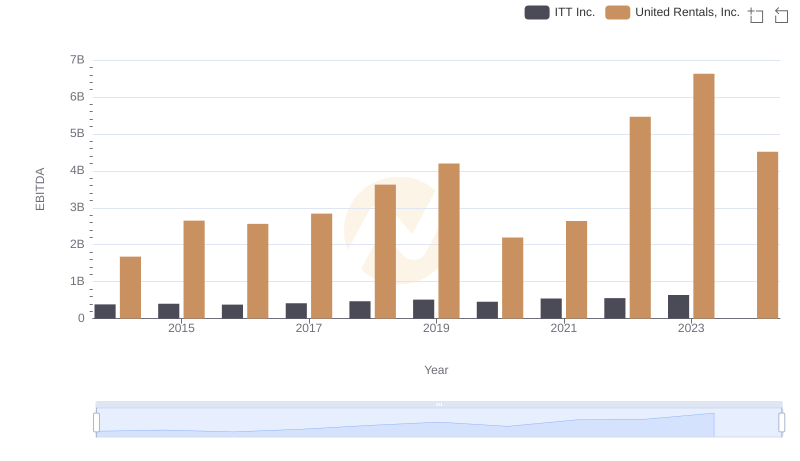Click the 2023 United Rentals bar
The height and width of the screenshot is (461, 800).
704,196
